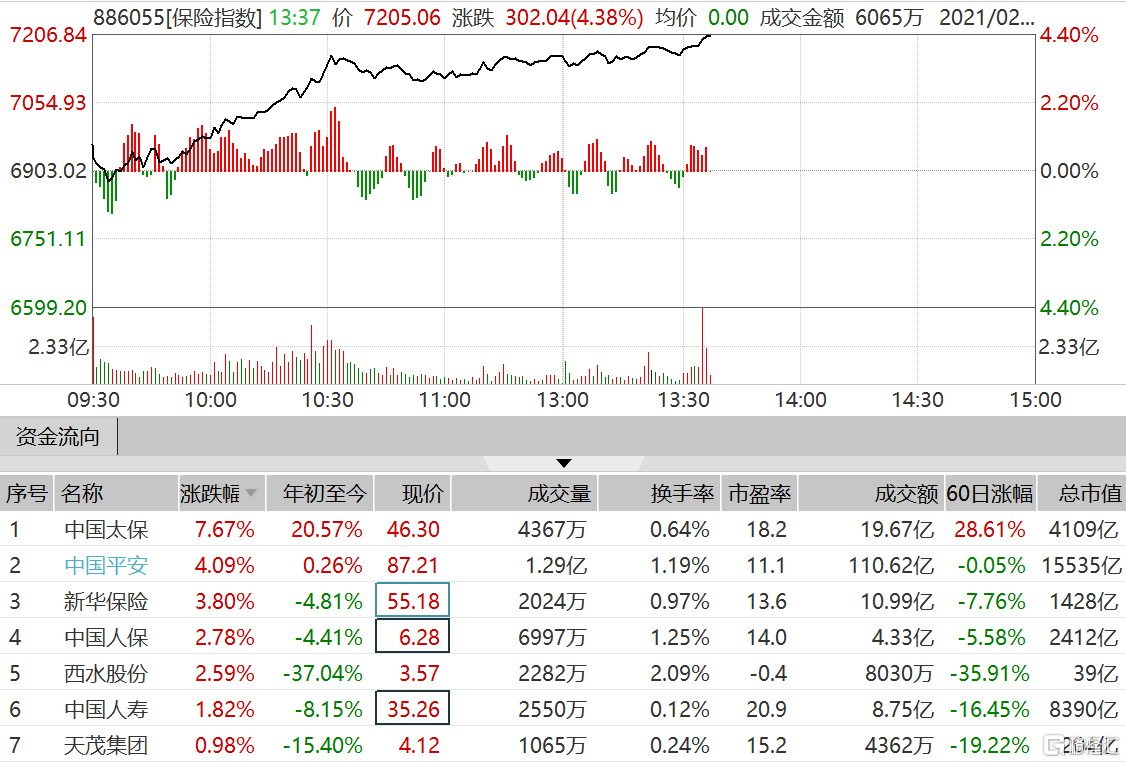Click the 7205.06 current index price
The height and width of the screenshot is (764, 1126).
coord(402,17)
